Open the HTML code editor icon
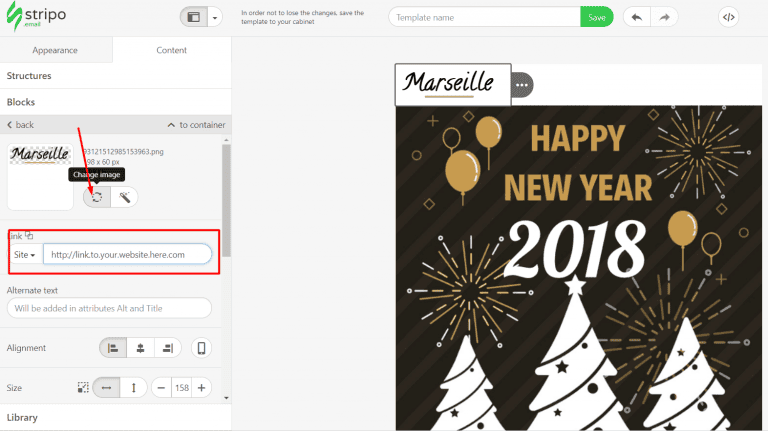Viewport: 768px width, 431px height. (729, 17)
